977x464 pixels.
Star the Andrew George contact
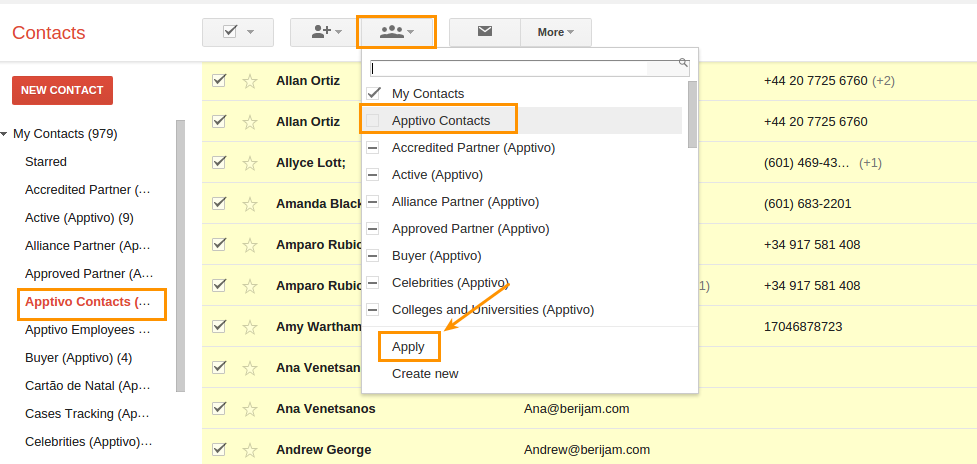pyautogui.click(x=250, y=450)
